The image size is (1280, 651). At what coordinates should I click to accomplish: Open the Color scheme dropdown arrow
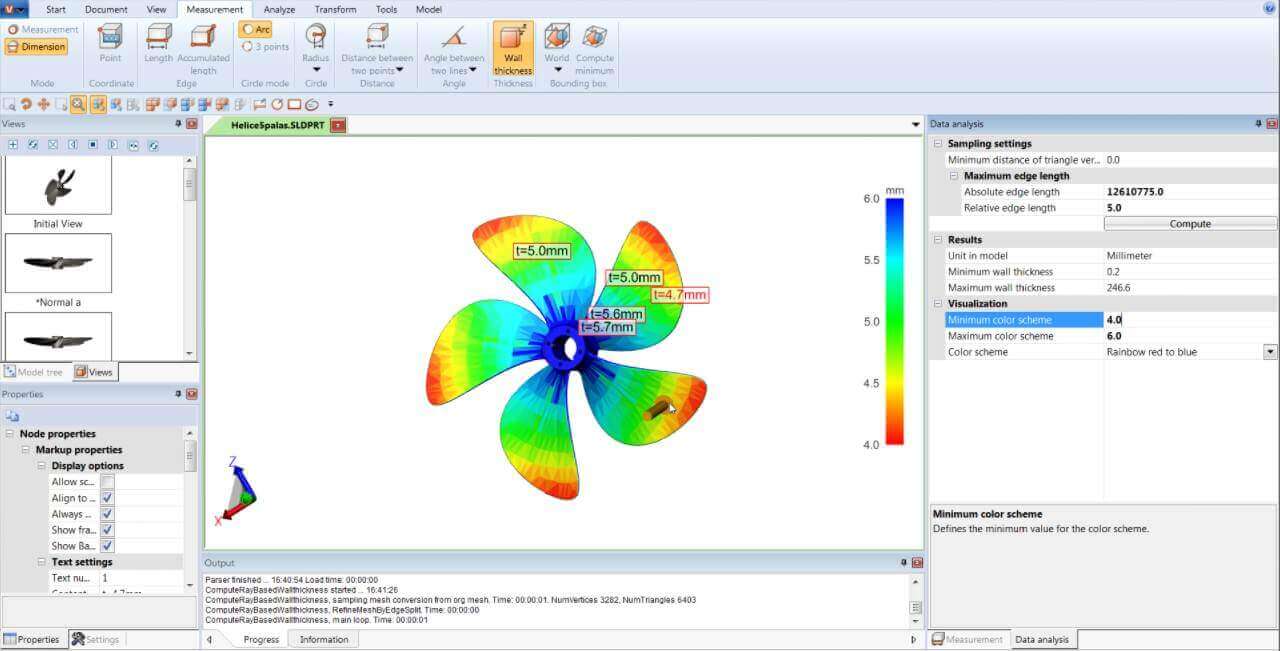point(1270,352)
